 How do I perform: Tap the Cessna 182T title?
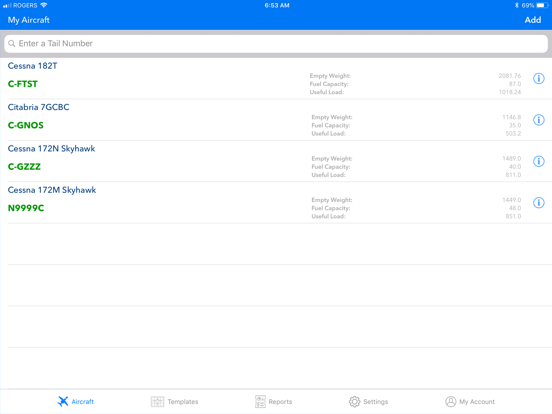tap(32, 66)
